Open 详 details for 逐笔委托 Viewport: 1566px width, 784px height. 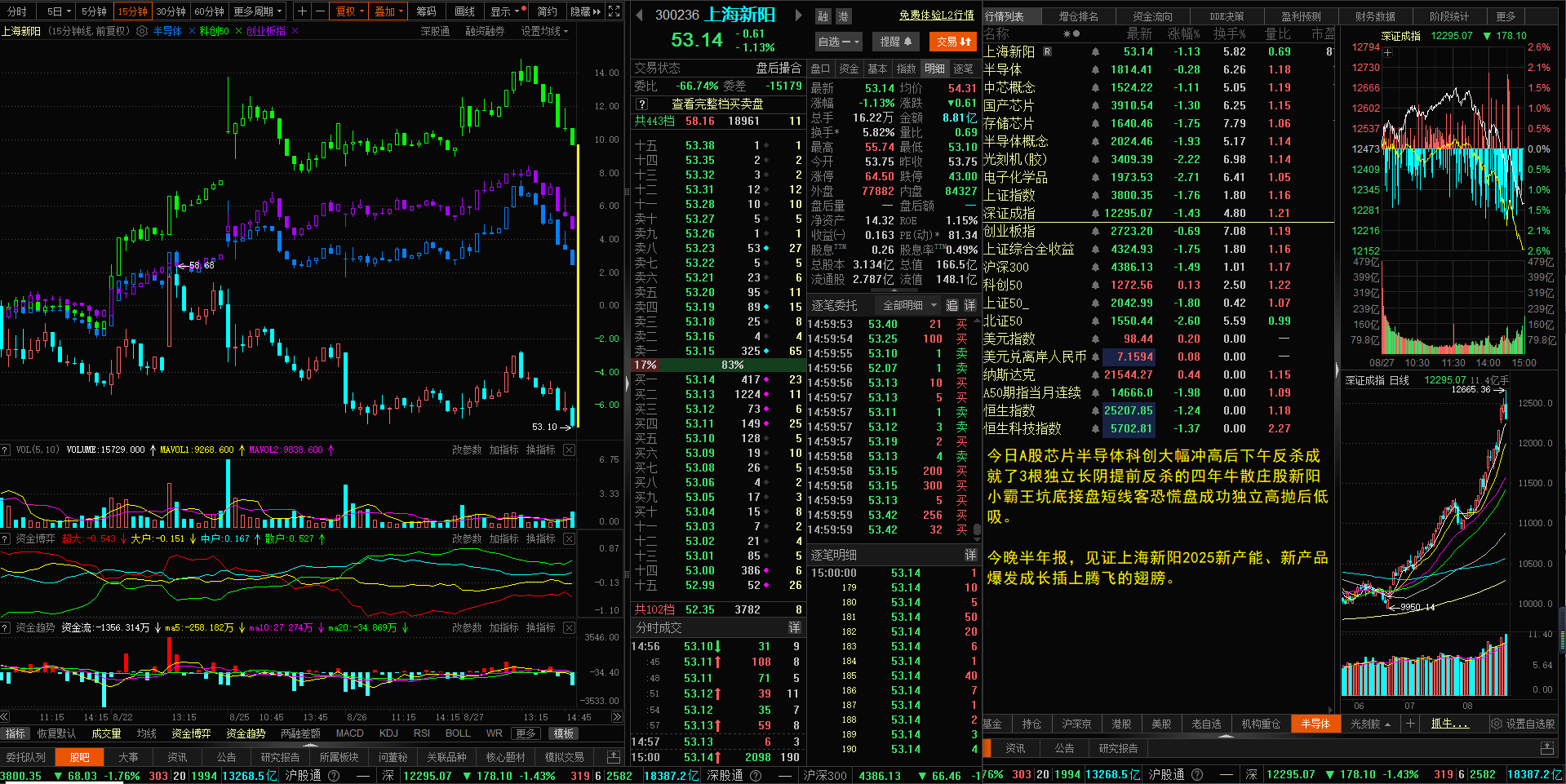[969, 305]
